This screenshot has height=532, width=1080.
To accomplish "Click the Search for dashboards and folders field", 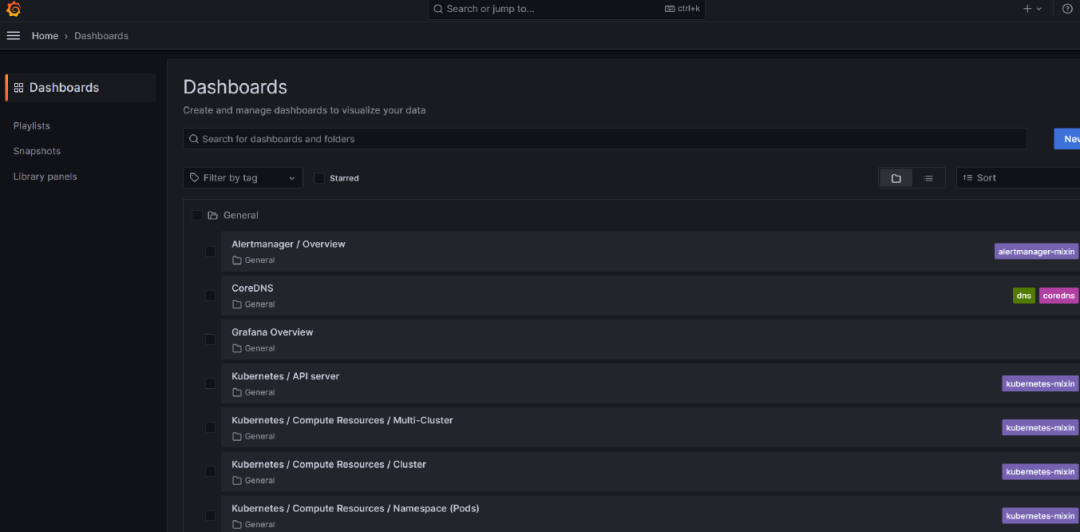I will coord(605,139).
